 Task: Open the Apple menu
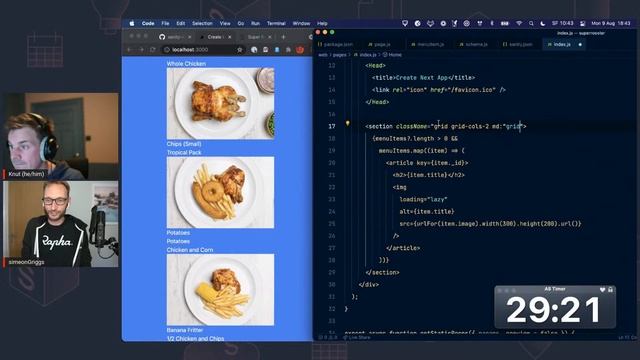click(132, 24)
